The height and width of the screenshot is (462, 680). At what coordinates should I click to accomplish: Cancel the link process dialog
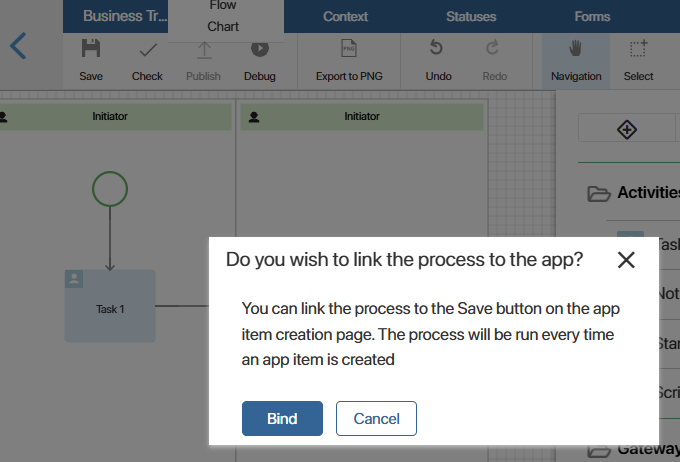376,419
